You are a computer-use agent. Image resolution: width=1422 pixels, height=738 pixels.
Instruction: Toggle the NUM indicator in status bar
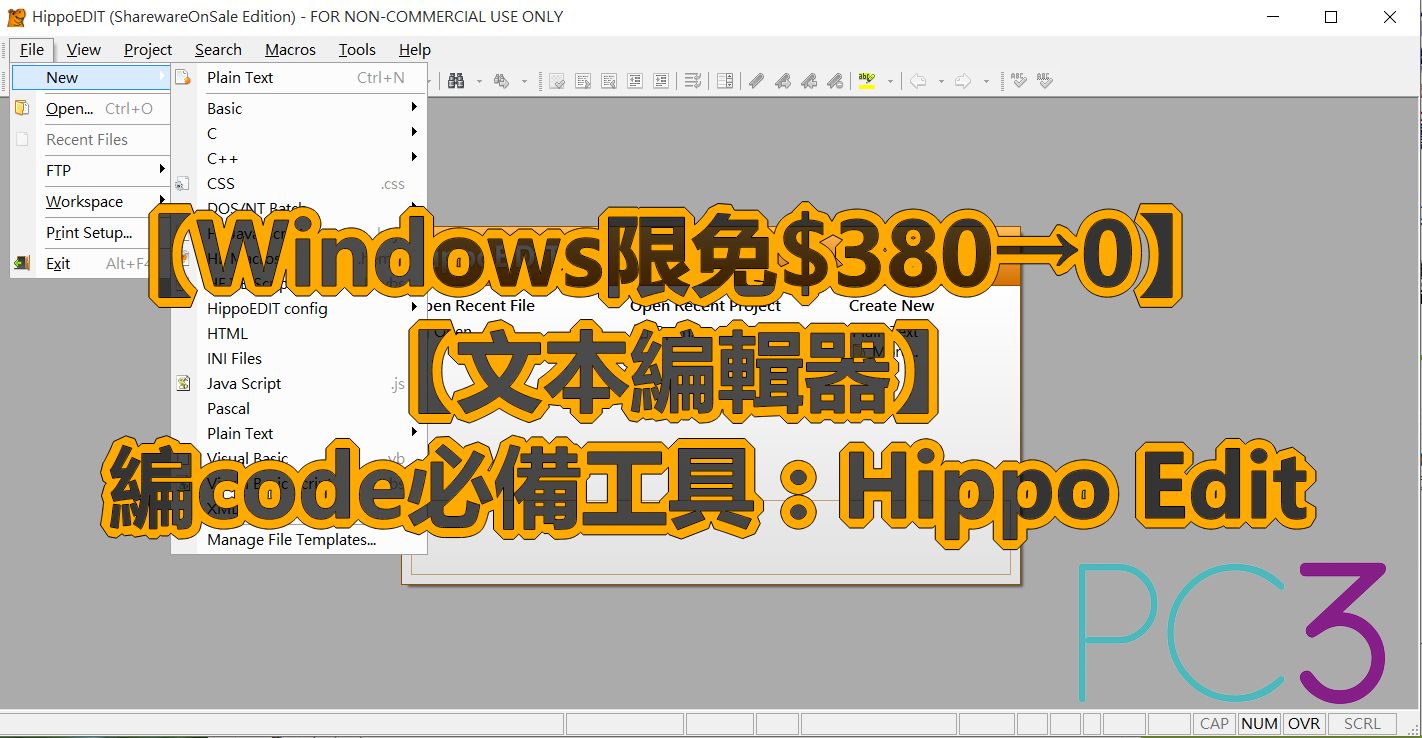(x=1259, y=723)
